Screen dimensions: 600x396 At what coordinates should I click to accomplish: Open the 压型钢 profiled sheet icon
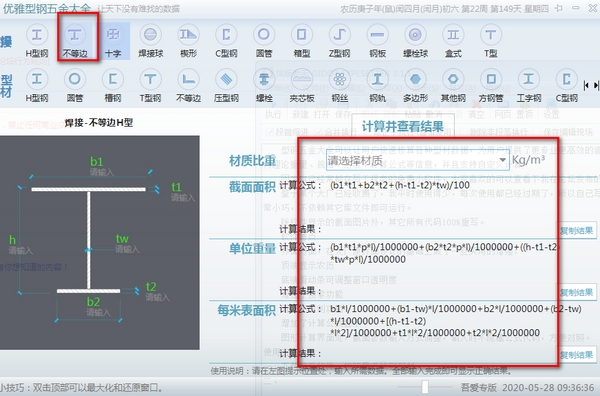pyautogui.click(x=226, y=86)
